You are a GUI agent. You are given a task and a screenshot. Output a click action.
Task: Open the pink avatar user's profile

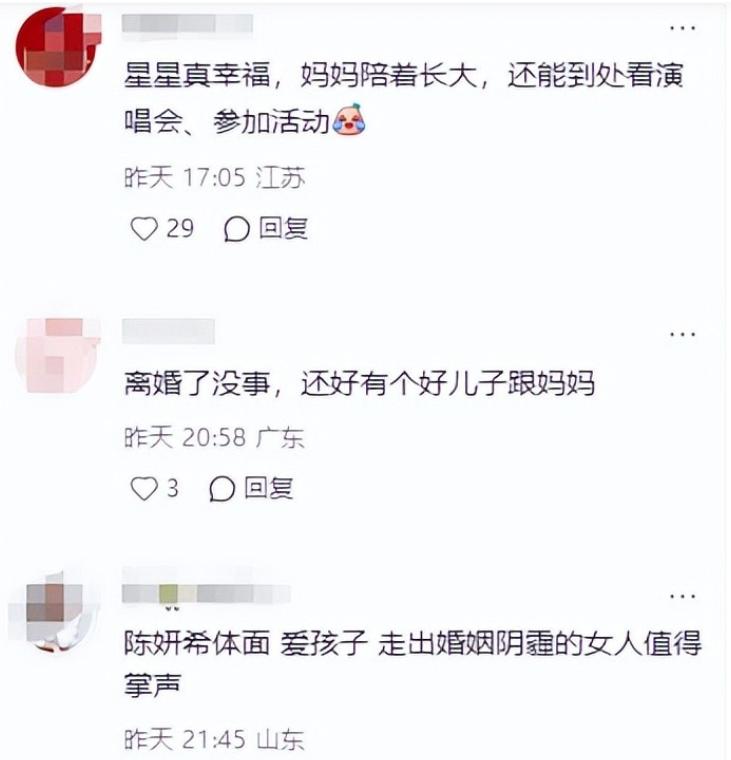click(x=58, y=355)
